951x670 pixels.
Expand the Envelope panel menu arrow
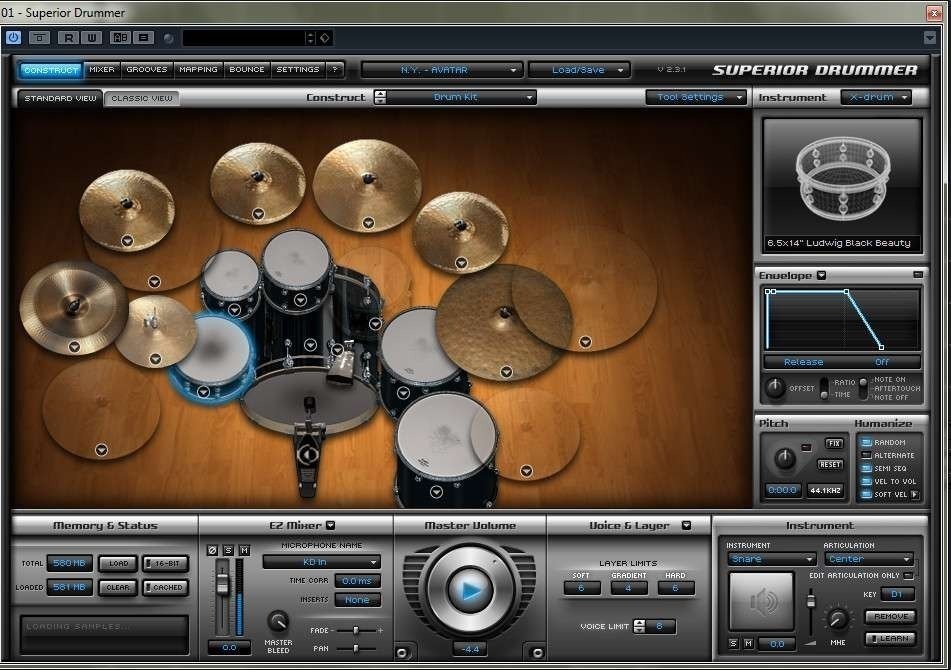pyautogui.click(x=821, y=275)
